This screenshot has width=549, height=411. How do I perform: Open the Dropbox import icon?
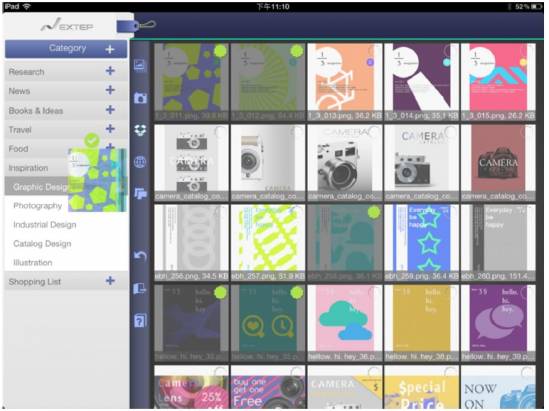[x=140, y=130]
